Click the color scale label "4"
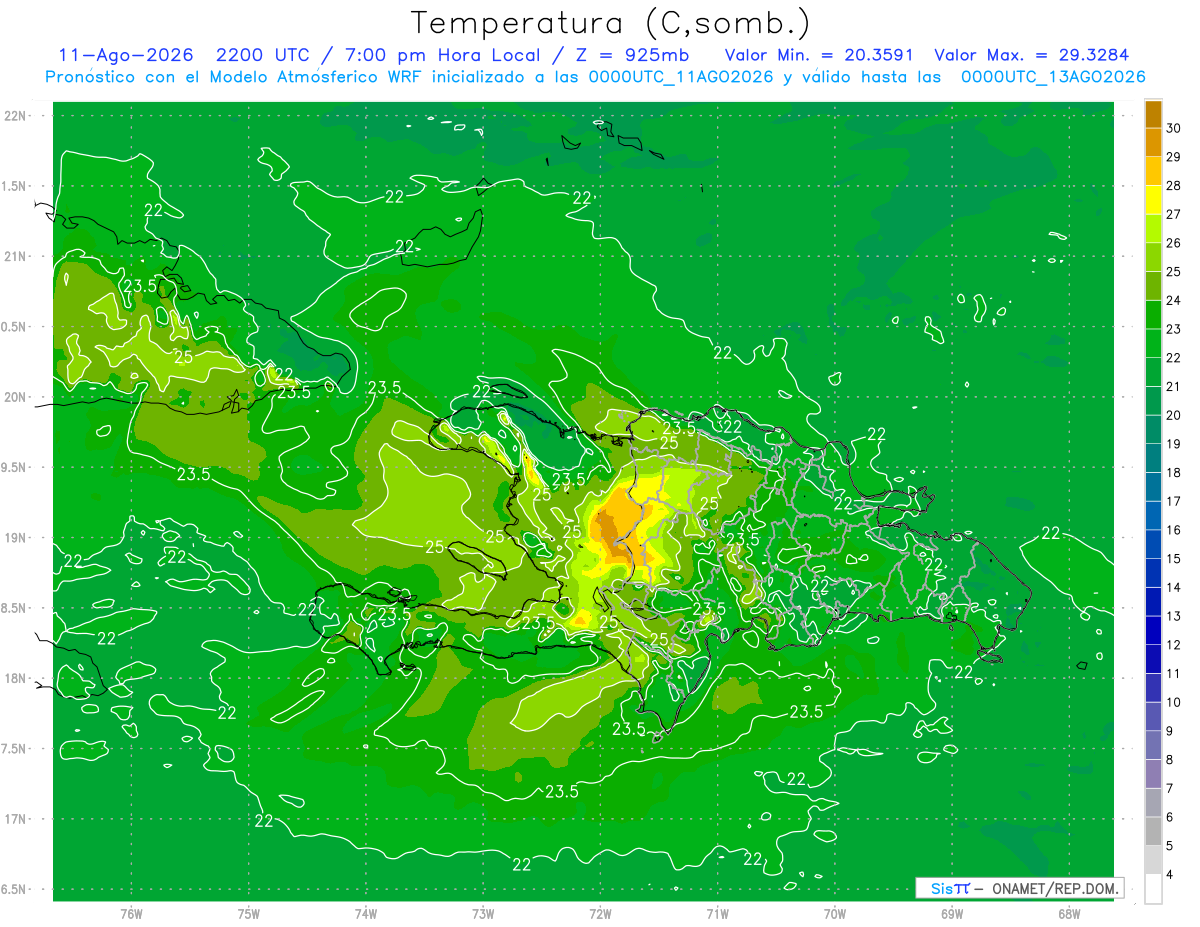Screen dimensions: 1200x927 1170,874
